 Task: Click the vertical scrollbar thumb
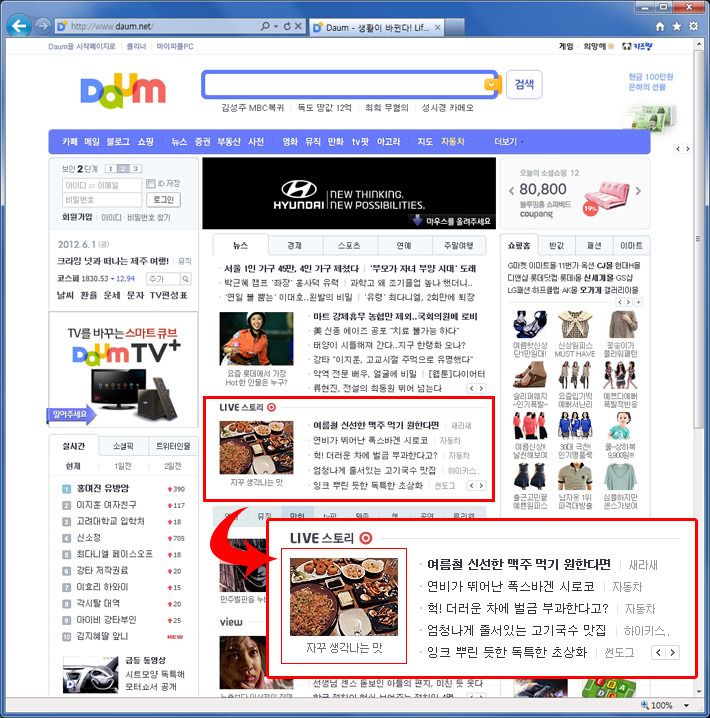(699, 238)
